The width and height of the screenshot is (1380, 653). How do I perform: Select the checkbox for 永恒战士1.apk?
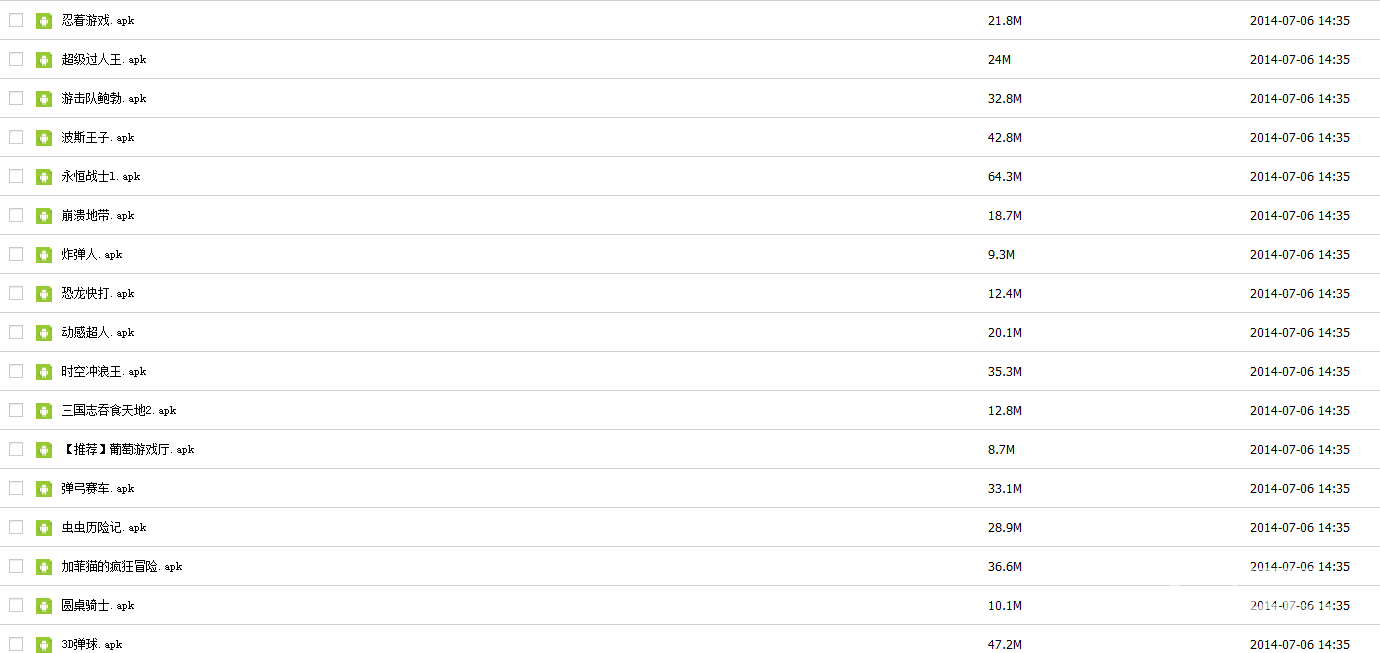tap(16, 176)
